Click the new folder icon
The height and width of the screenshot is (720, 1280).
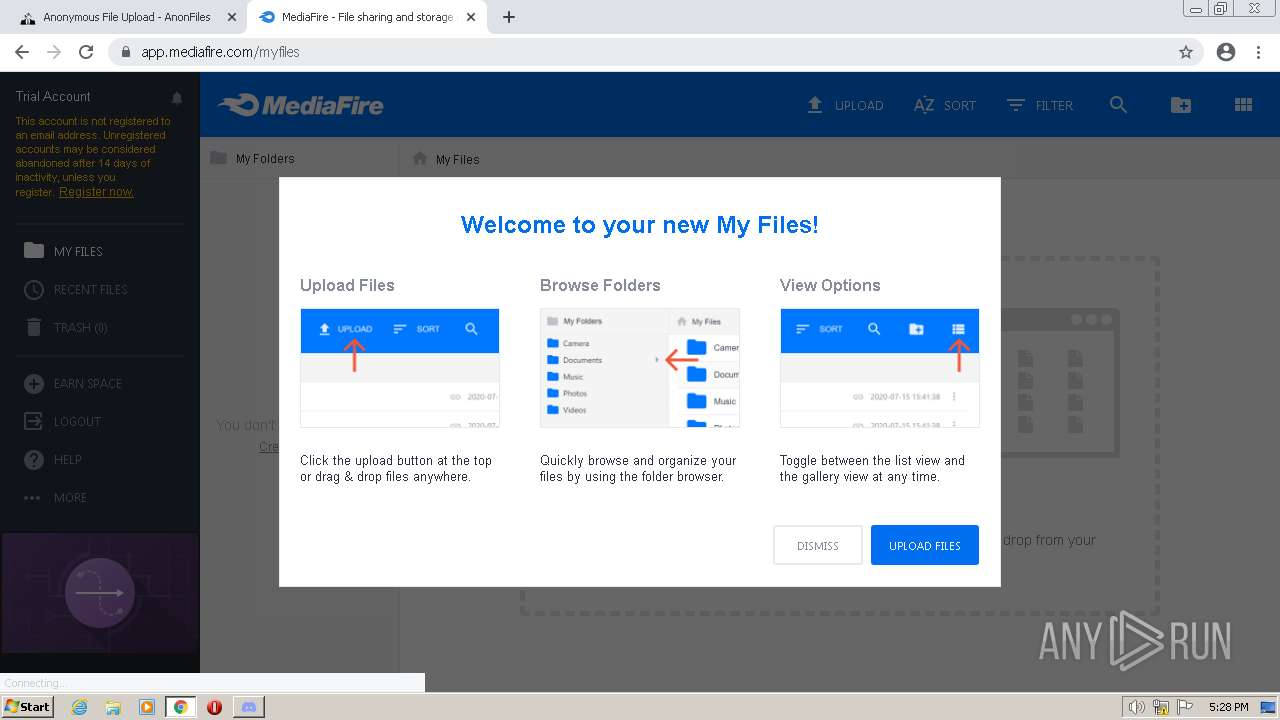pyautogui.click(x=1181, y=105)
